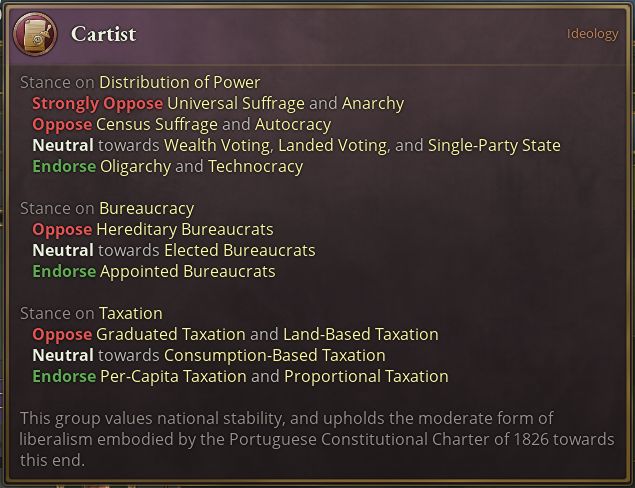Image resolution: width=635 pixels, height=488 pixels.
Task: Click the Land-Based Taxation link
Action: (360, 334)
